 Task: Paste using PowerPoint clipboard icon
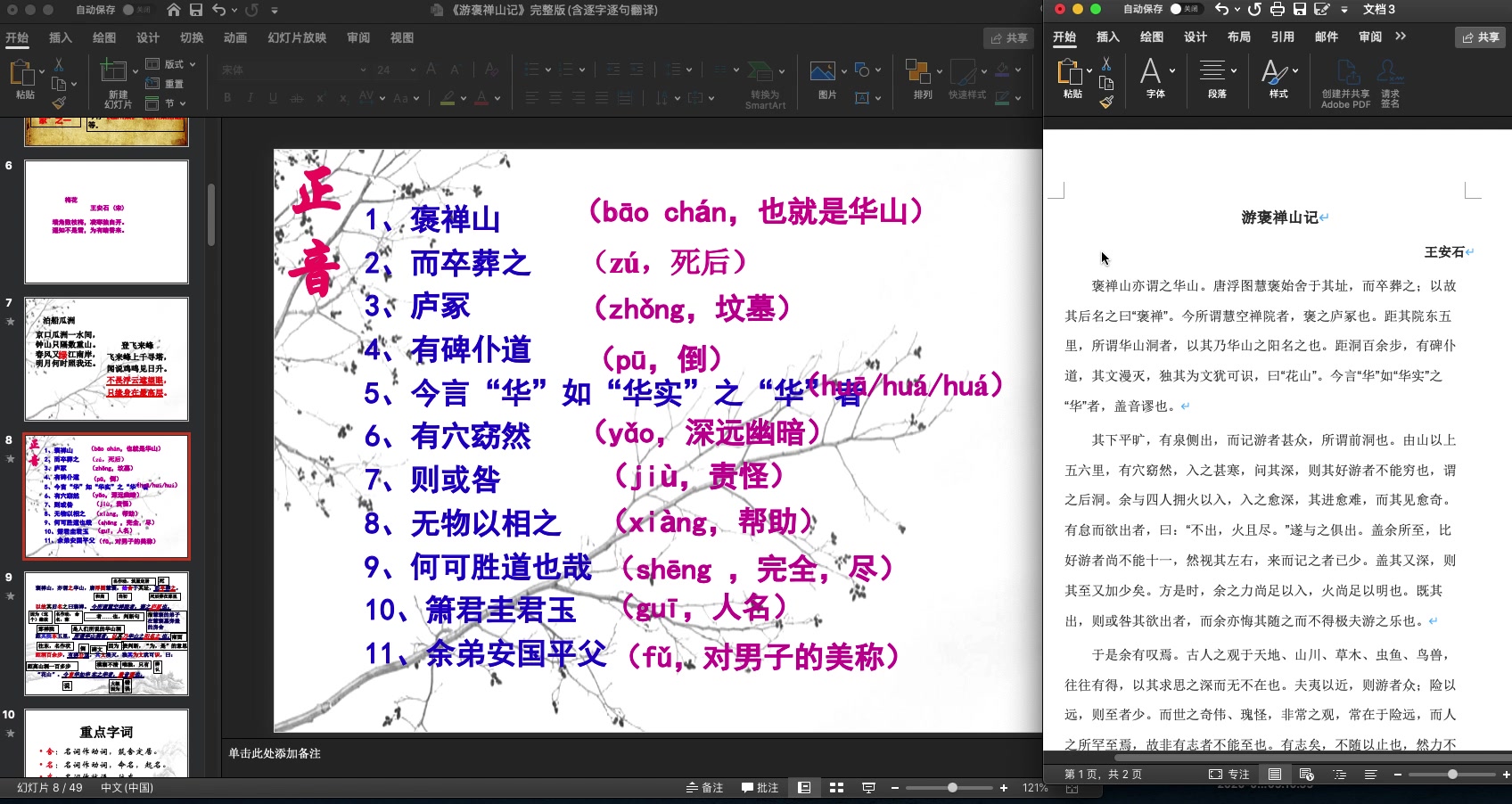[x=23, y=73]
